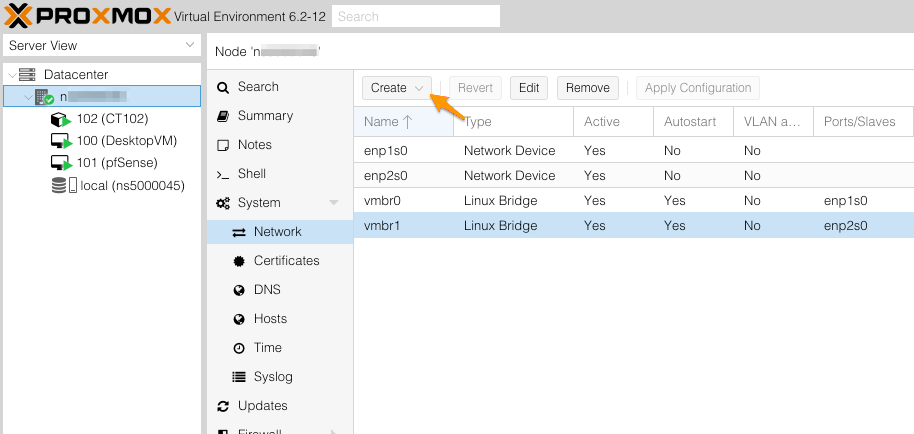Open the Syslog view

point(273,377)
